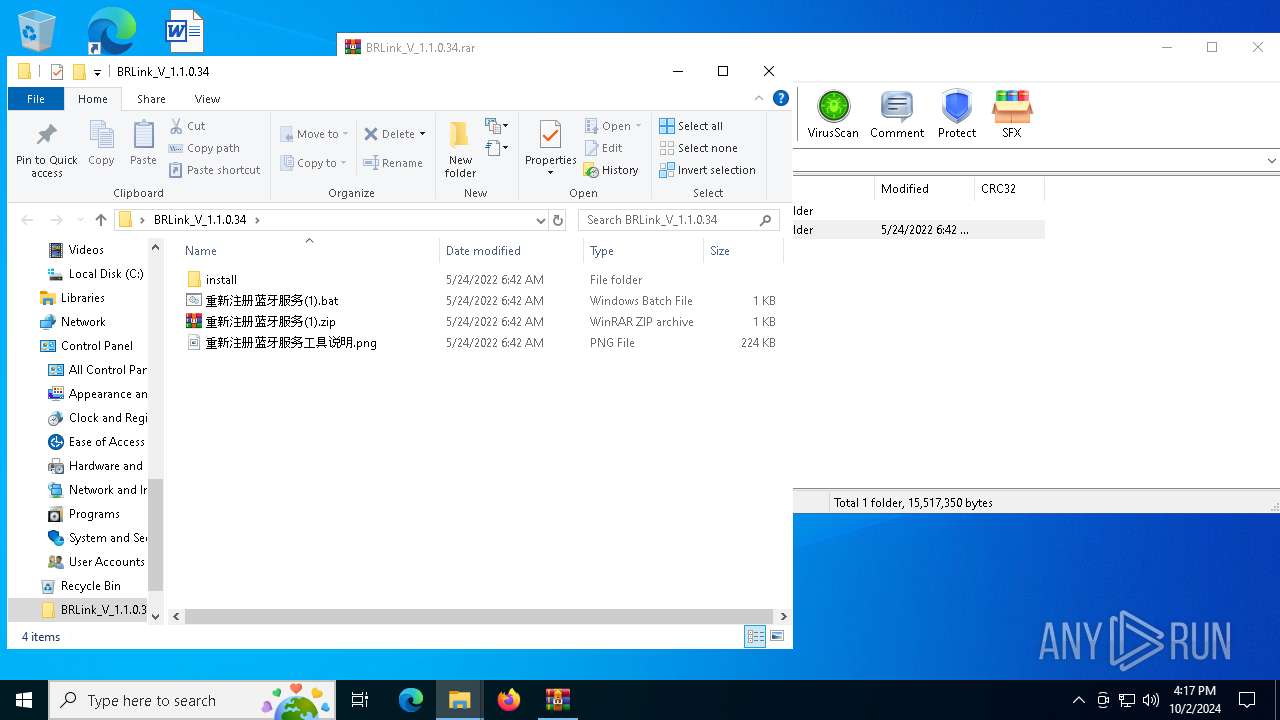Open the New item dropdown icon
The image size is (1280, 720).
point(497,126)
